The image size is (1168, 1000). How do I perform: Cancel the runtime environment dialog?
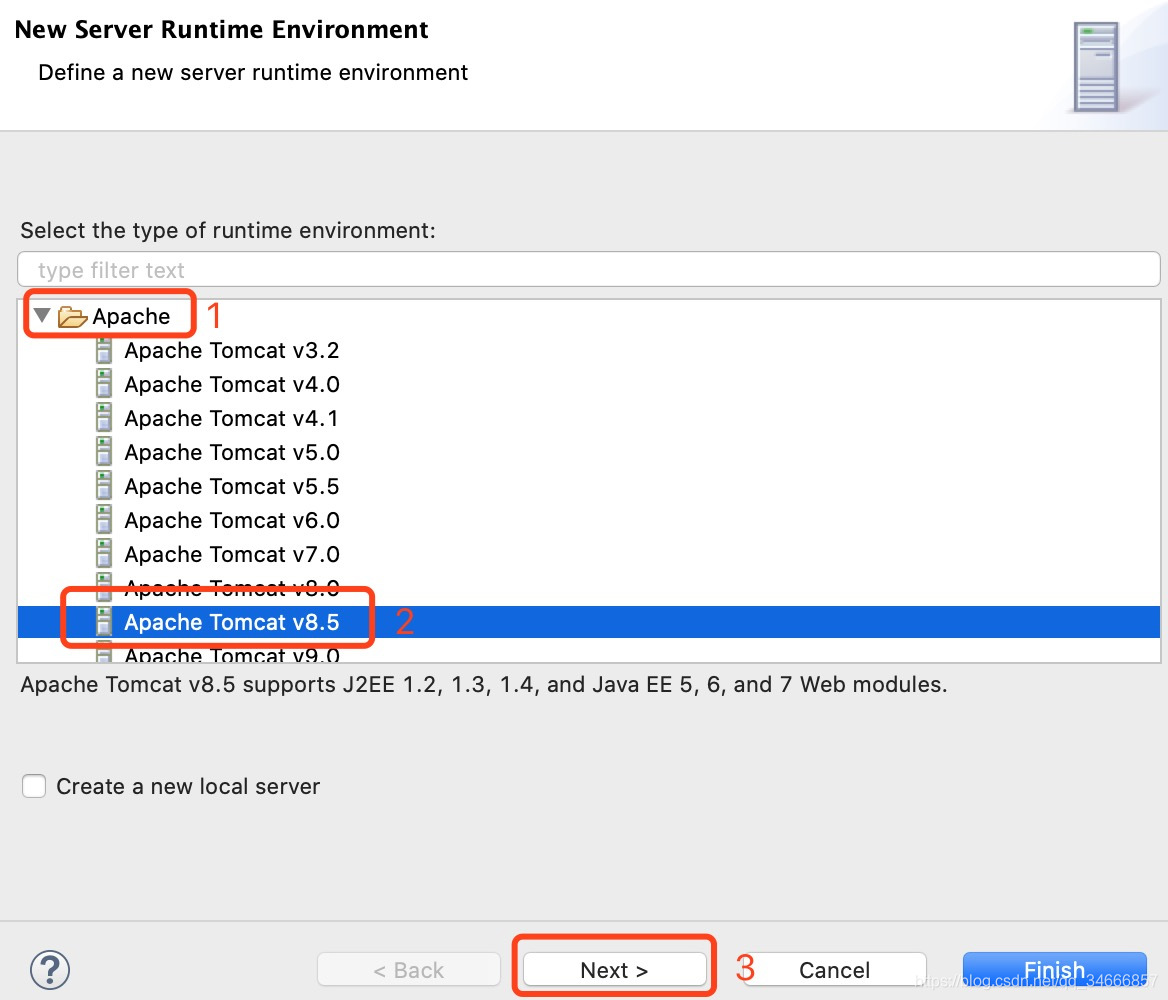(x=834, y=969)
